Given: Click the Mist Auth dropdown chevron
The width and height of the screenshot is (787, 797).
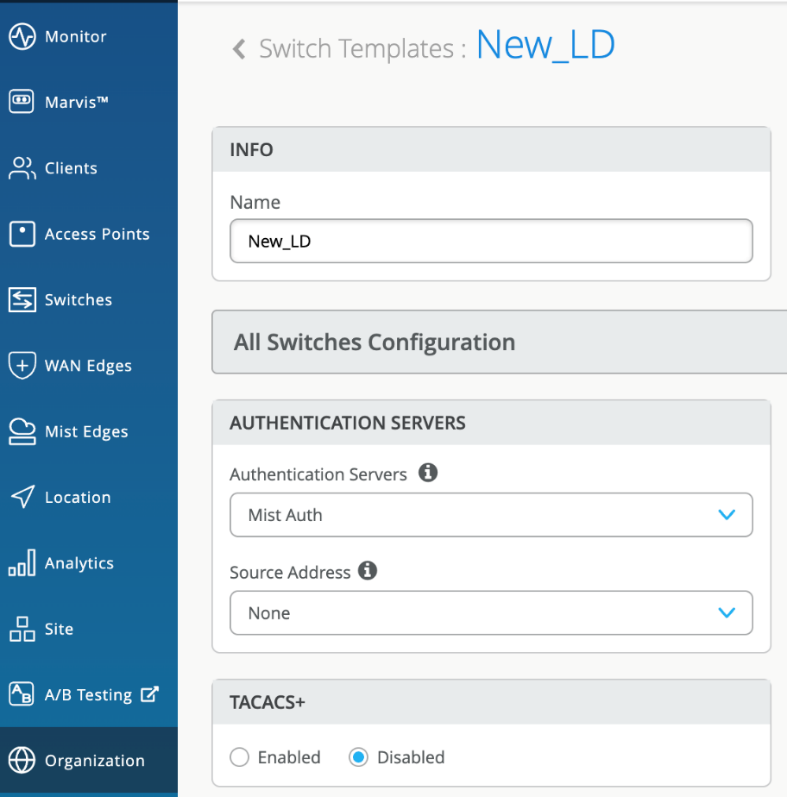Looking at the screenshot, I should [727, 515].
